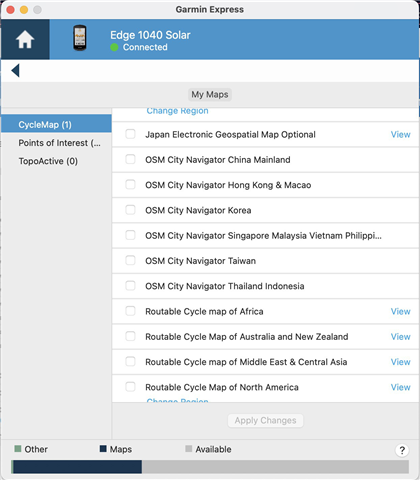This screenshot has width=420, height=480.
Task: Click the Change Region link above the Japan map row
Action: [177, 111]
